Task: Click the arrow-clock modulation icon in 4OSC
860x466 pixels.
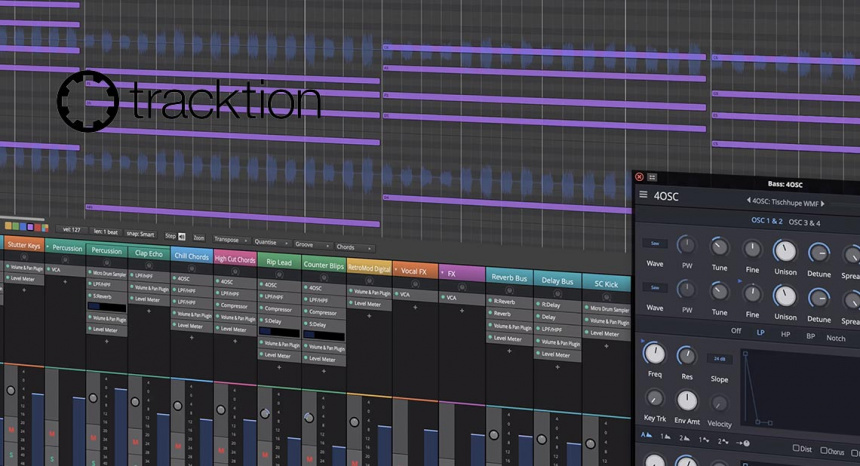Action: click(743, 442)
